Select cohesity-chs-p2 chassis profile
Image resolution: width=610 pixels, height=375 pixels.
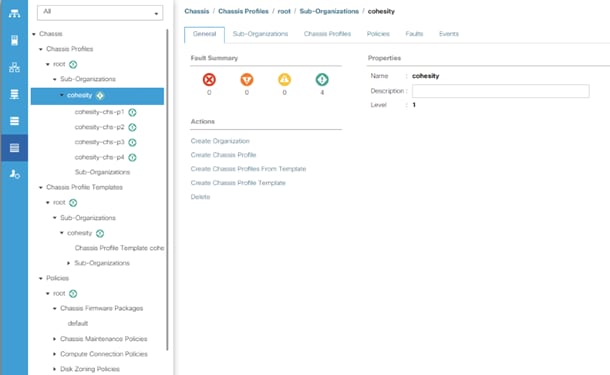coord(99,127)
